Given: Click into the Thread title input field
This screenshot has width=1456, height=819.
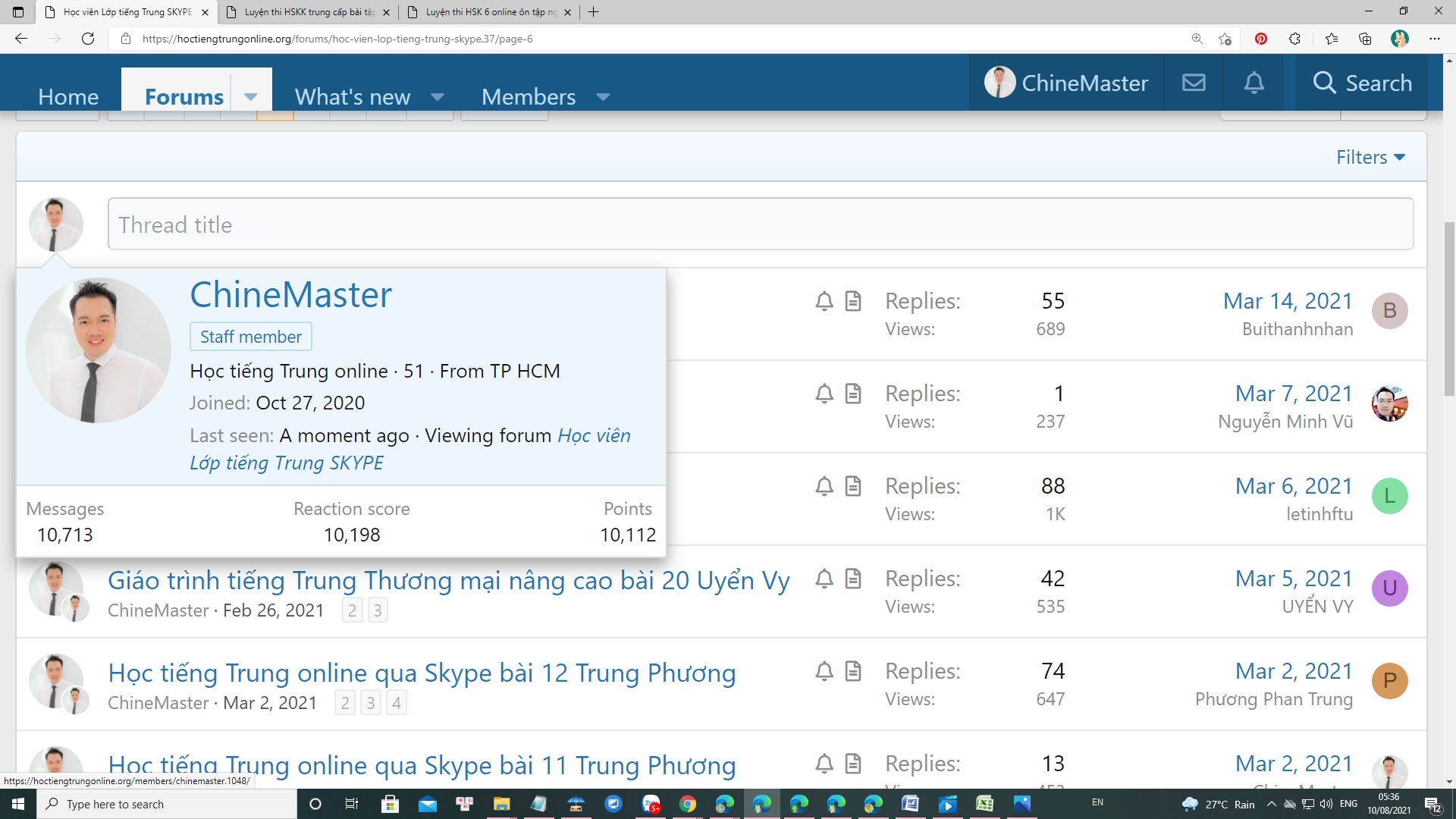Looking at the screenshot, I should tap(760, 224).
